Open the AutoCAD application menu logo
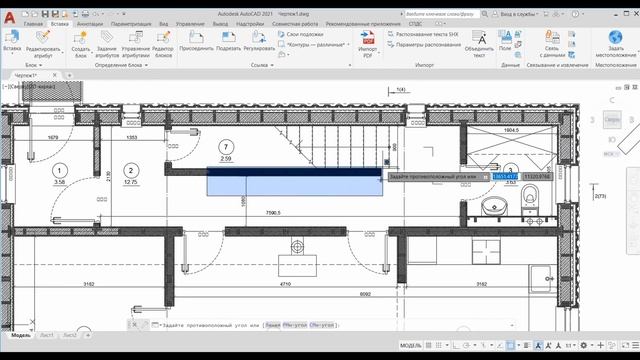Image resolution: width=640 pixels, height=360 pixels. 9,17
